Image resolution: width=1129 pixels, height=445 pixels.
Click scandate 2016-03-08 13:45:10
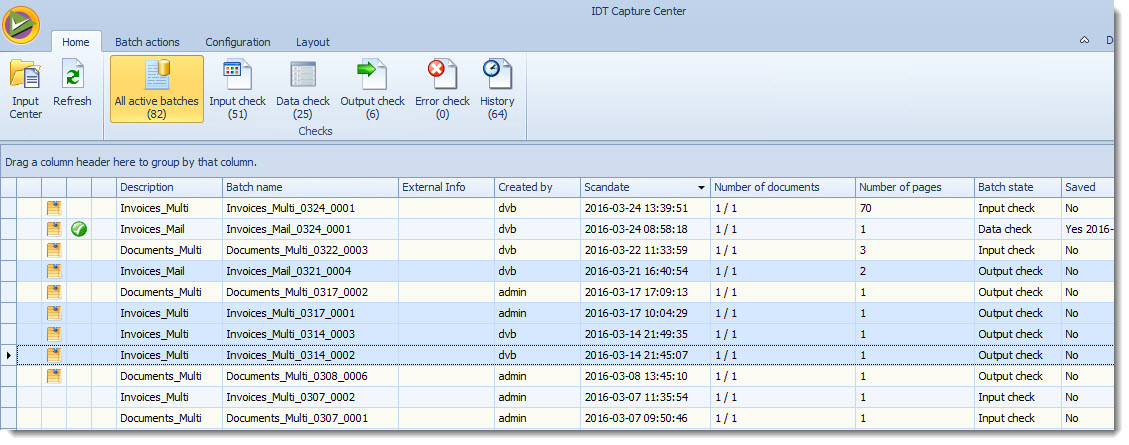pos(636,376)
